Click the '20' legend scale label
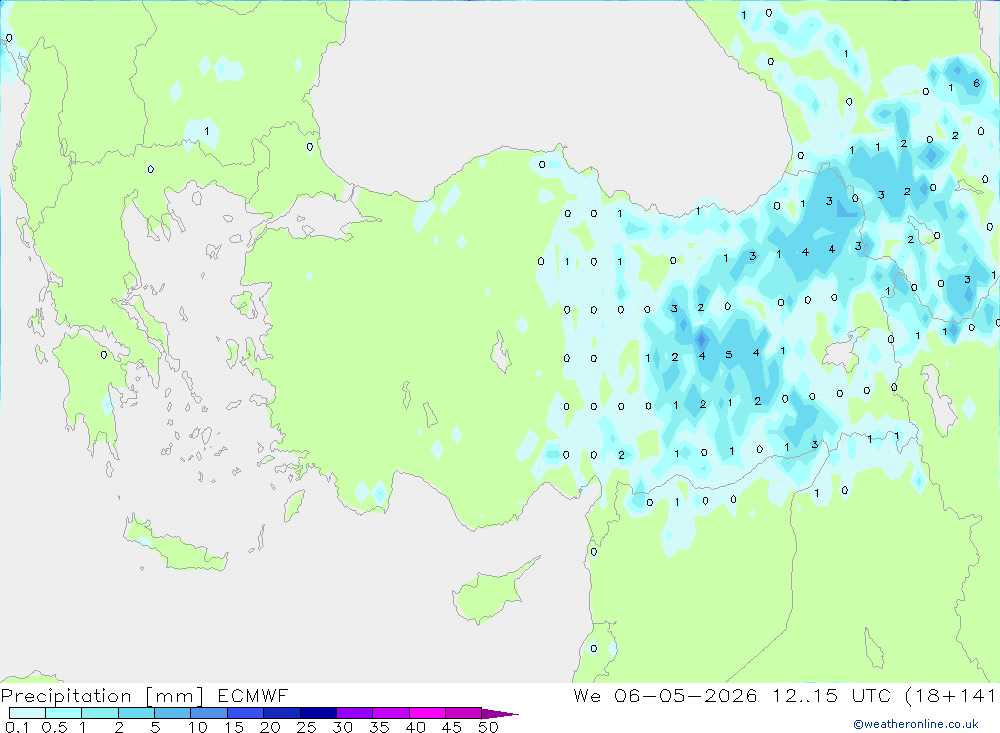This screenshot has width=1000, height=733. click(x=270, y=727)
